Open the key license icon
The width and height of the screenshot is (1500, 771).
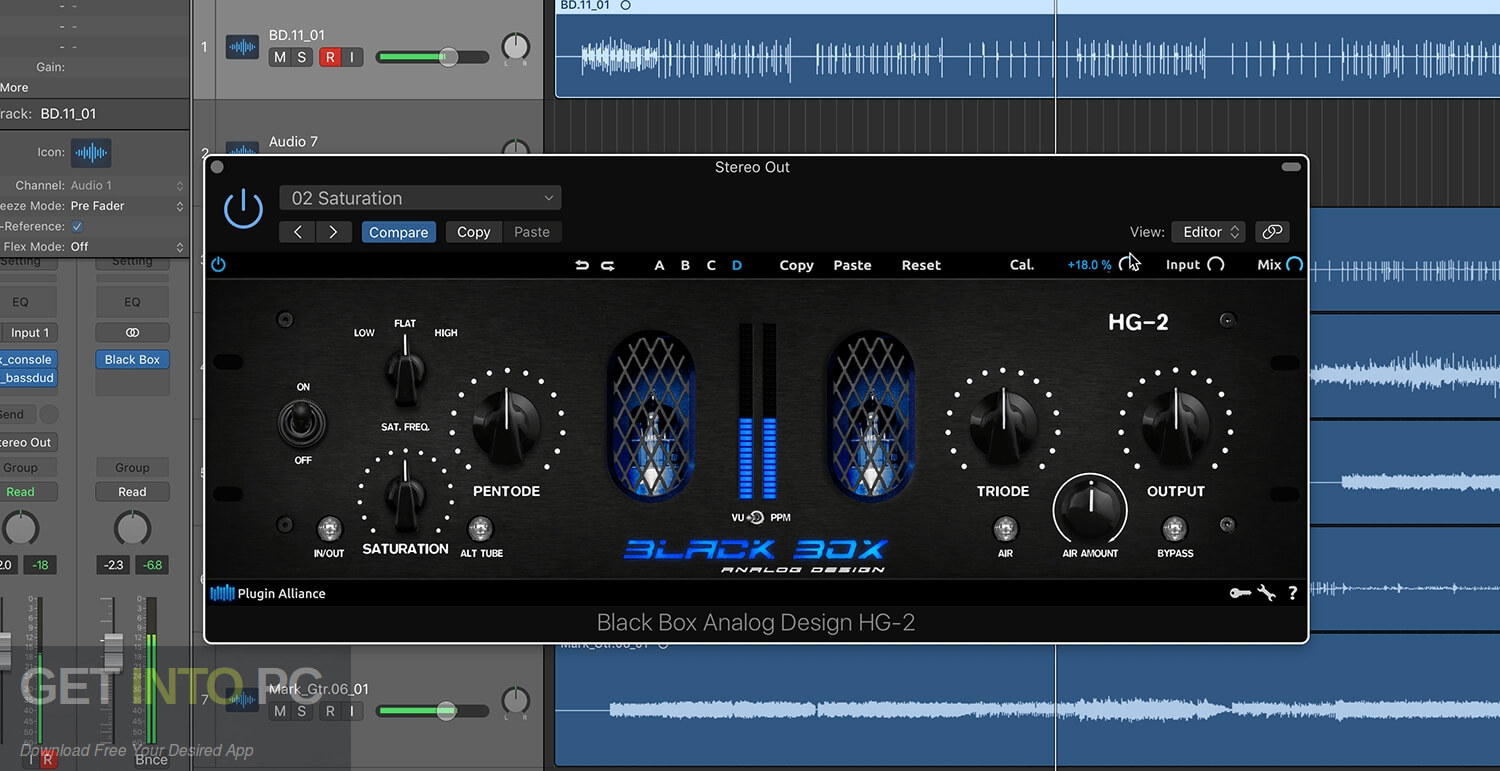pyautogui.click(x=1240, y=593)
